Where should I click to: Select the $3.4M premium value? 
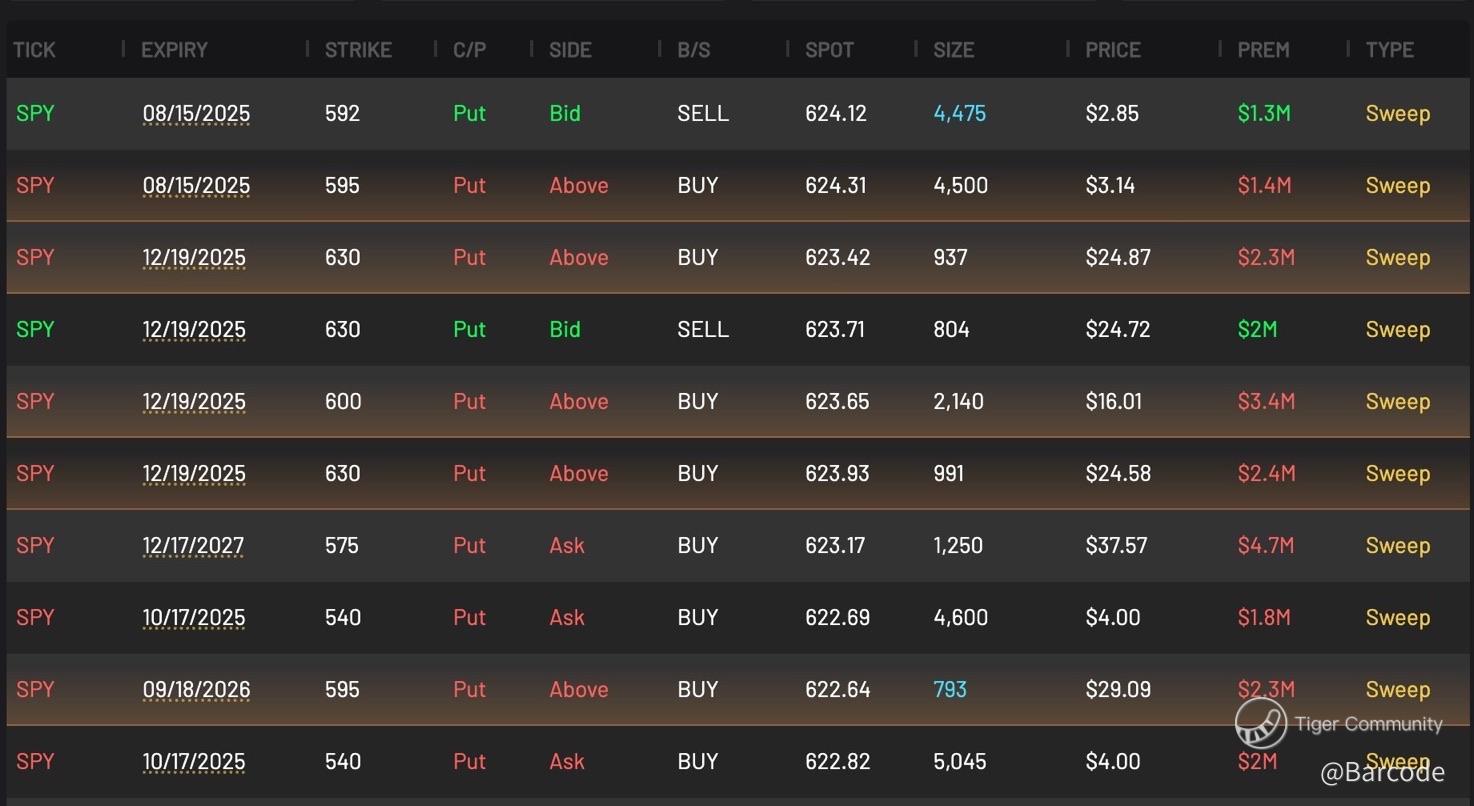click(1265, 402)
